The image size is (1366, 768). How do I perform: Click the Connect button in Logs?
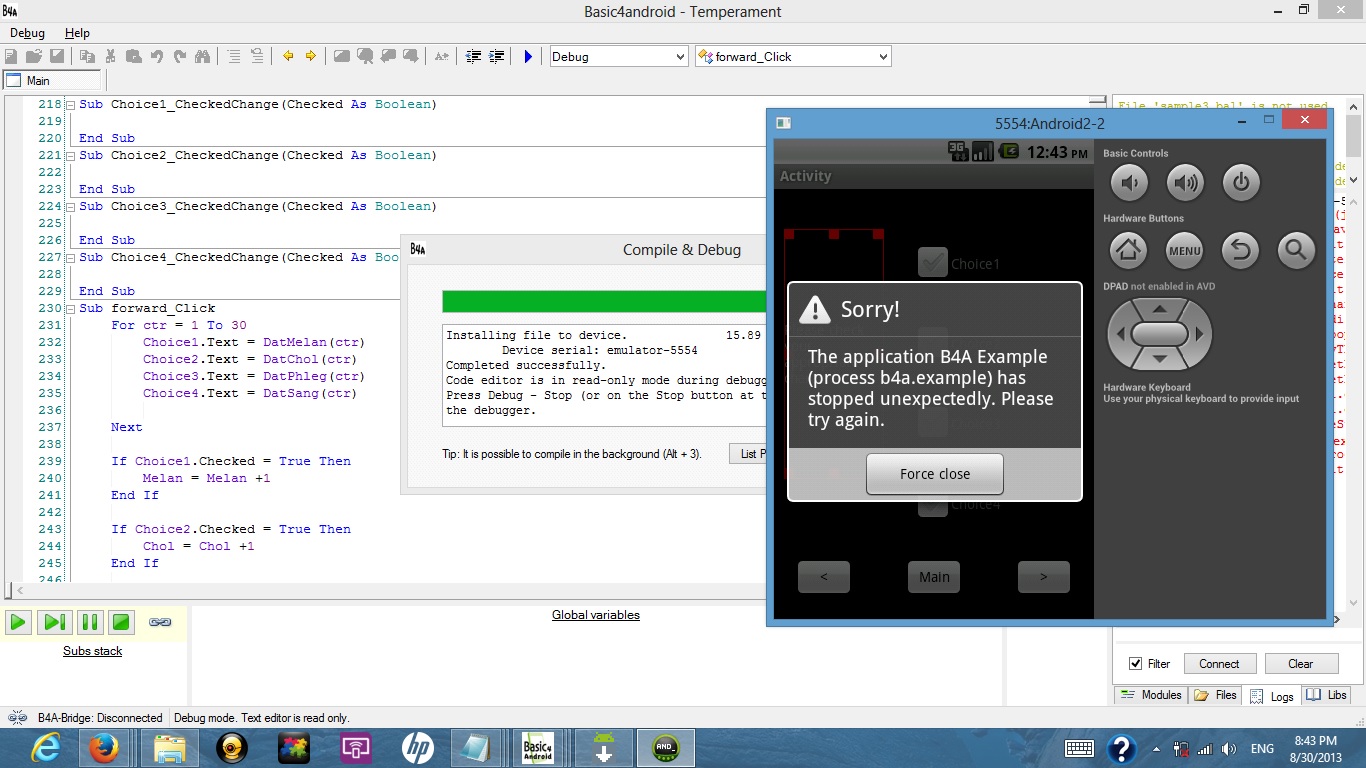click(x=1219, y=664)
